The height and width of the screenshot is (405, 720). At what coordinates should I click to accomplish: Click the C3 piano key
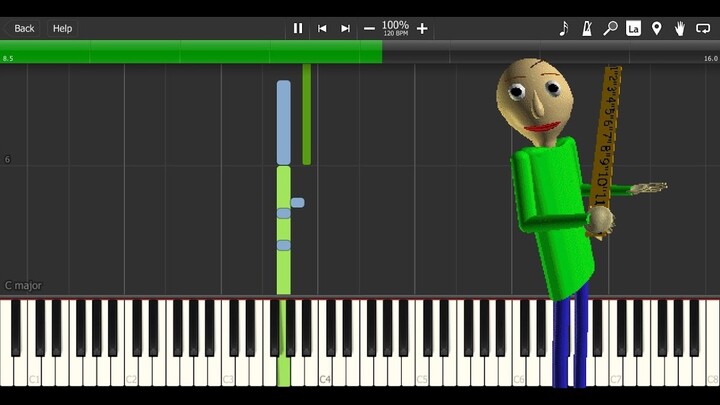[228, 372]
